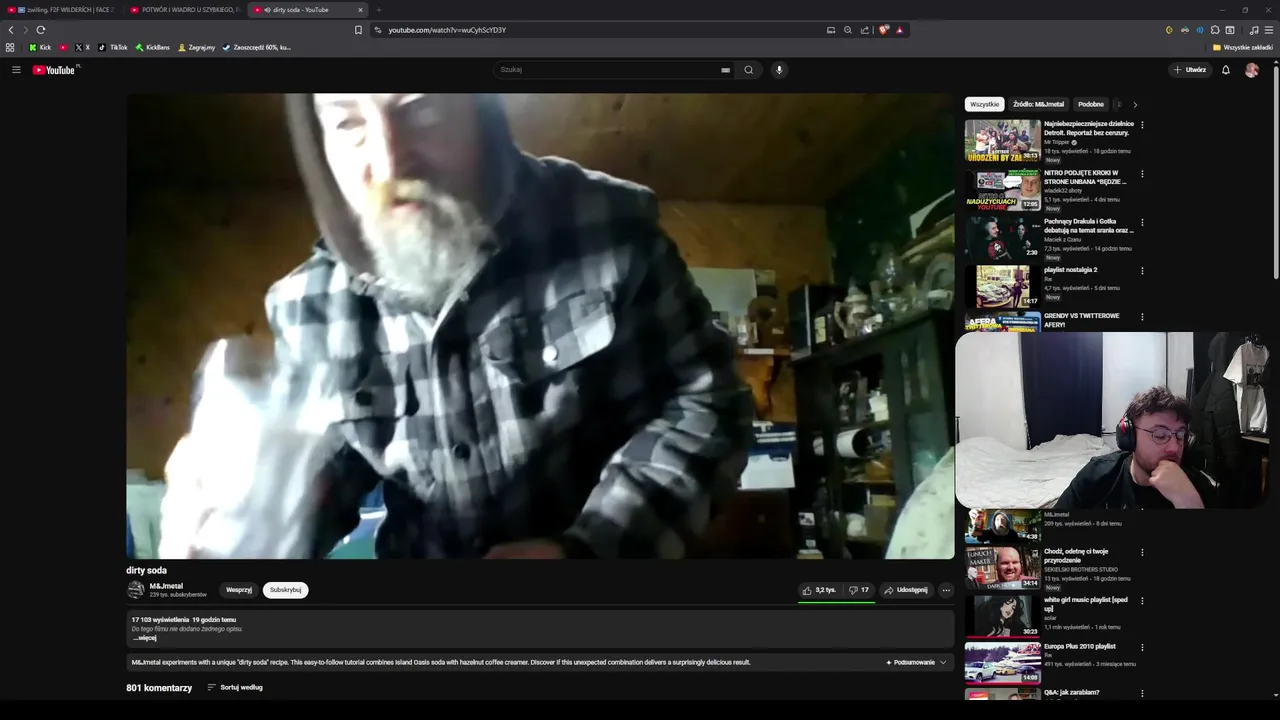Open browser main menu hamburger

(x=1269, y=30)
